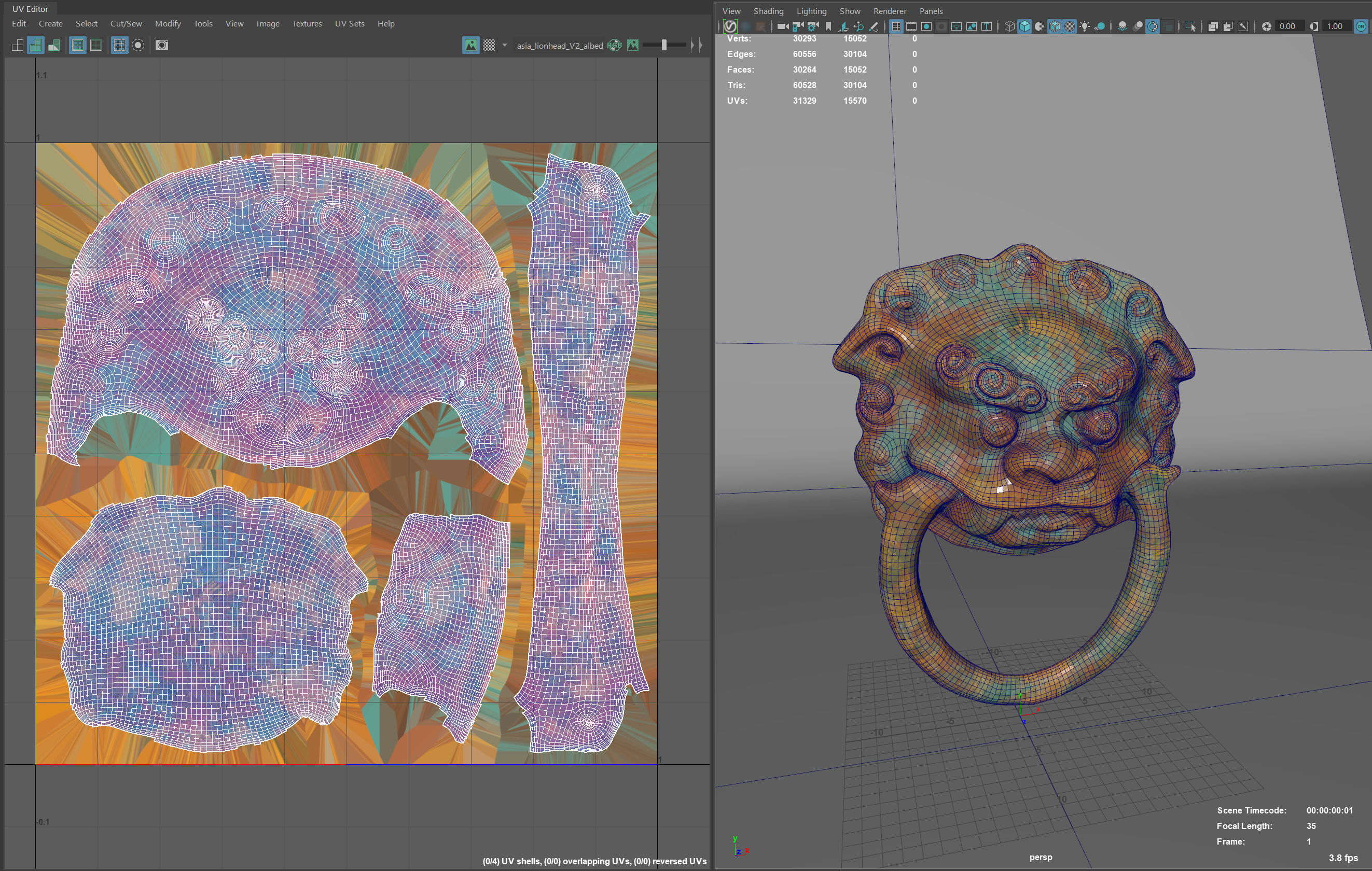Image resolution: width=1372 pixels, height=871 pixels.
Task: Open the UV Sets menu
Action: pyautogui.click(x=349, y=23)
